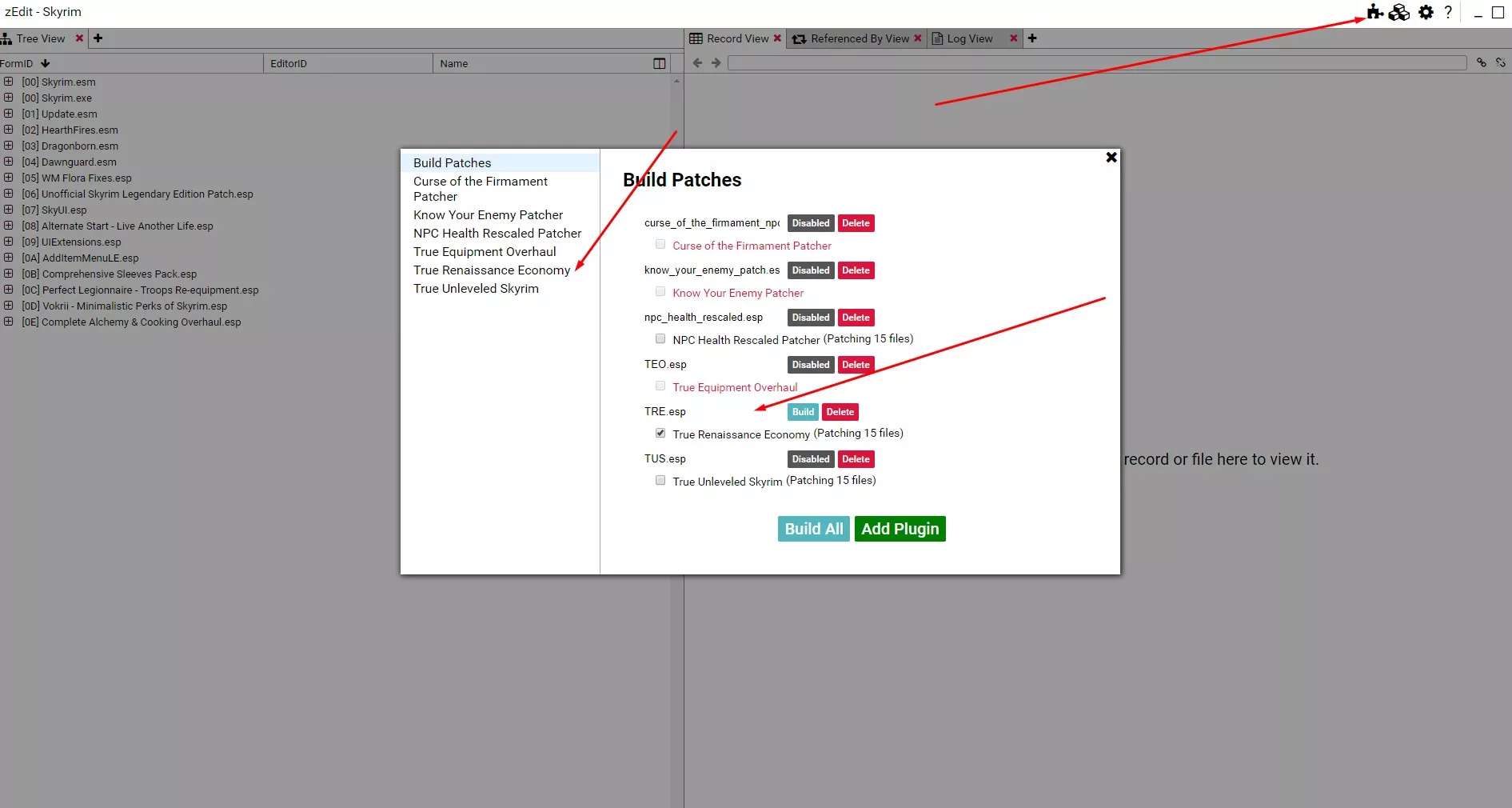Expand the [04] Dawnguard.esm node
The image size is (1512, 808).
[x=8, y=162]
